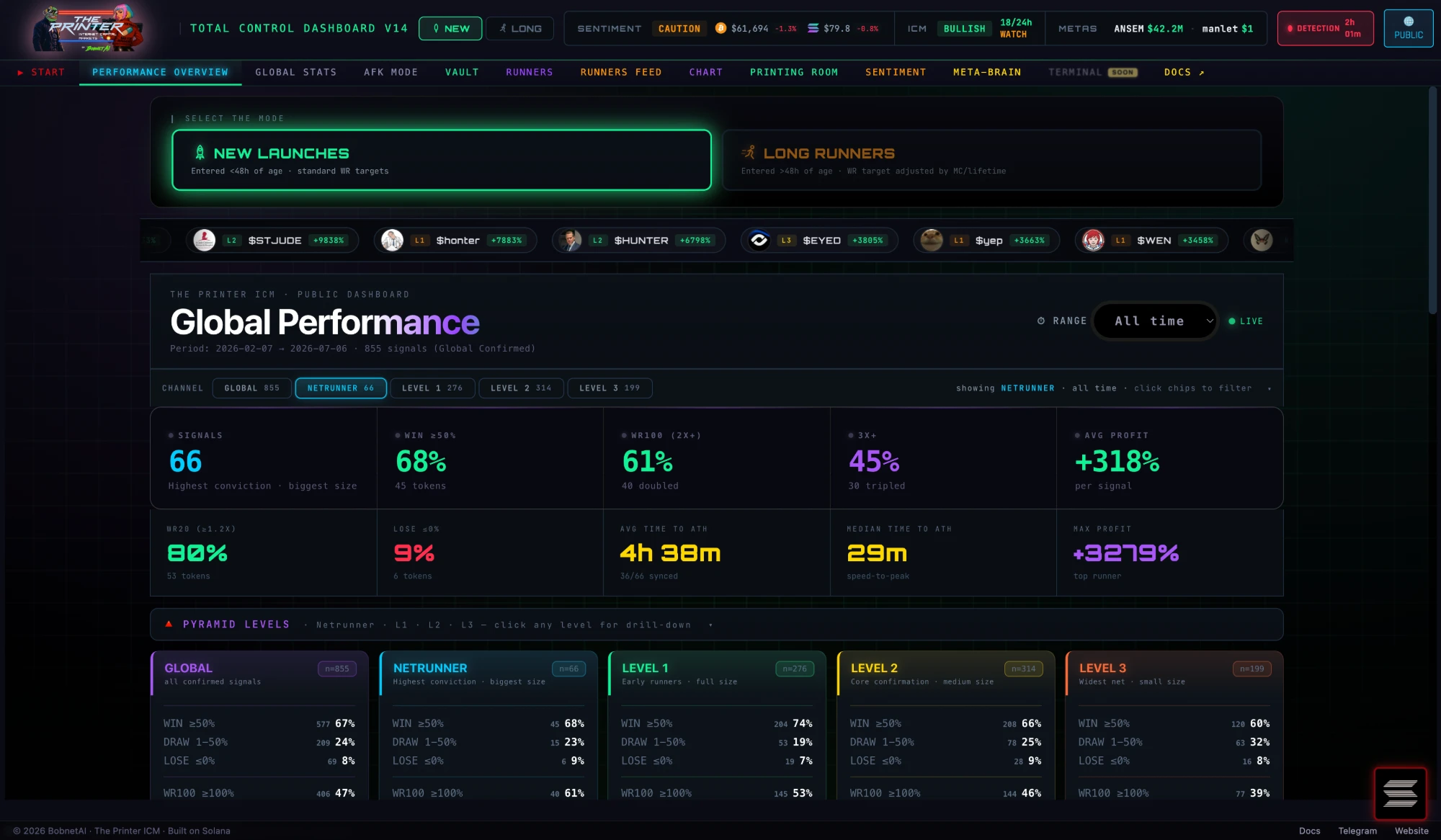Screen dimensions: 1441x840
Task: Click the globe icon on Public button
Action: [1409, 22]
